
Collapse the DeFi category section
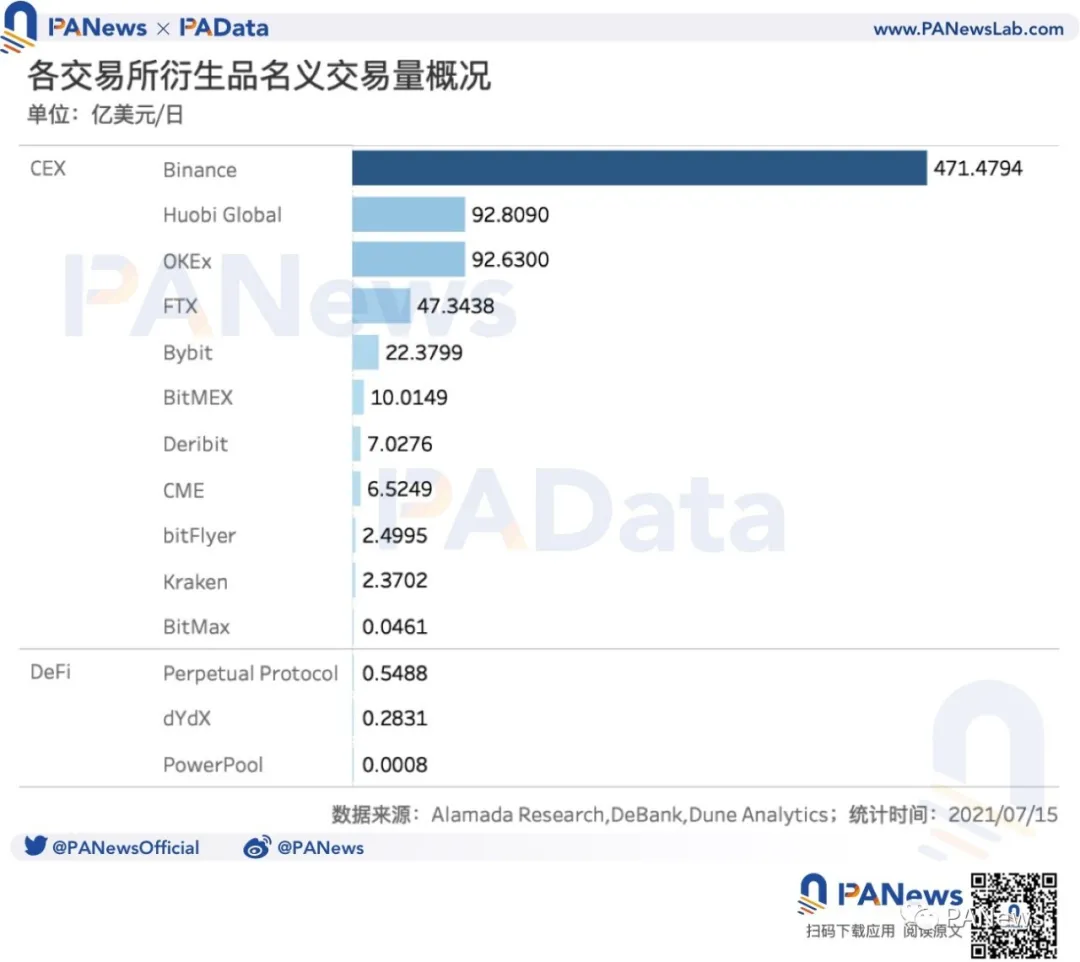50,672
